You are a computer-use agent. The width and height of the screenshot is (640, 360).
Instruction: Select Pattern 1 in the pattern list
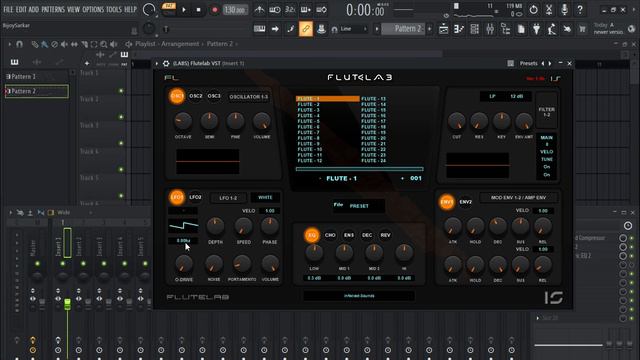(37, 76)
